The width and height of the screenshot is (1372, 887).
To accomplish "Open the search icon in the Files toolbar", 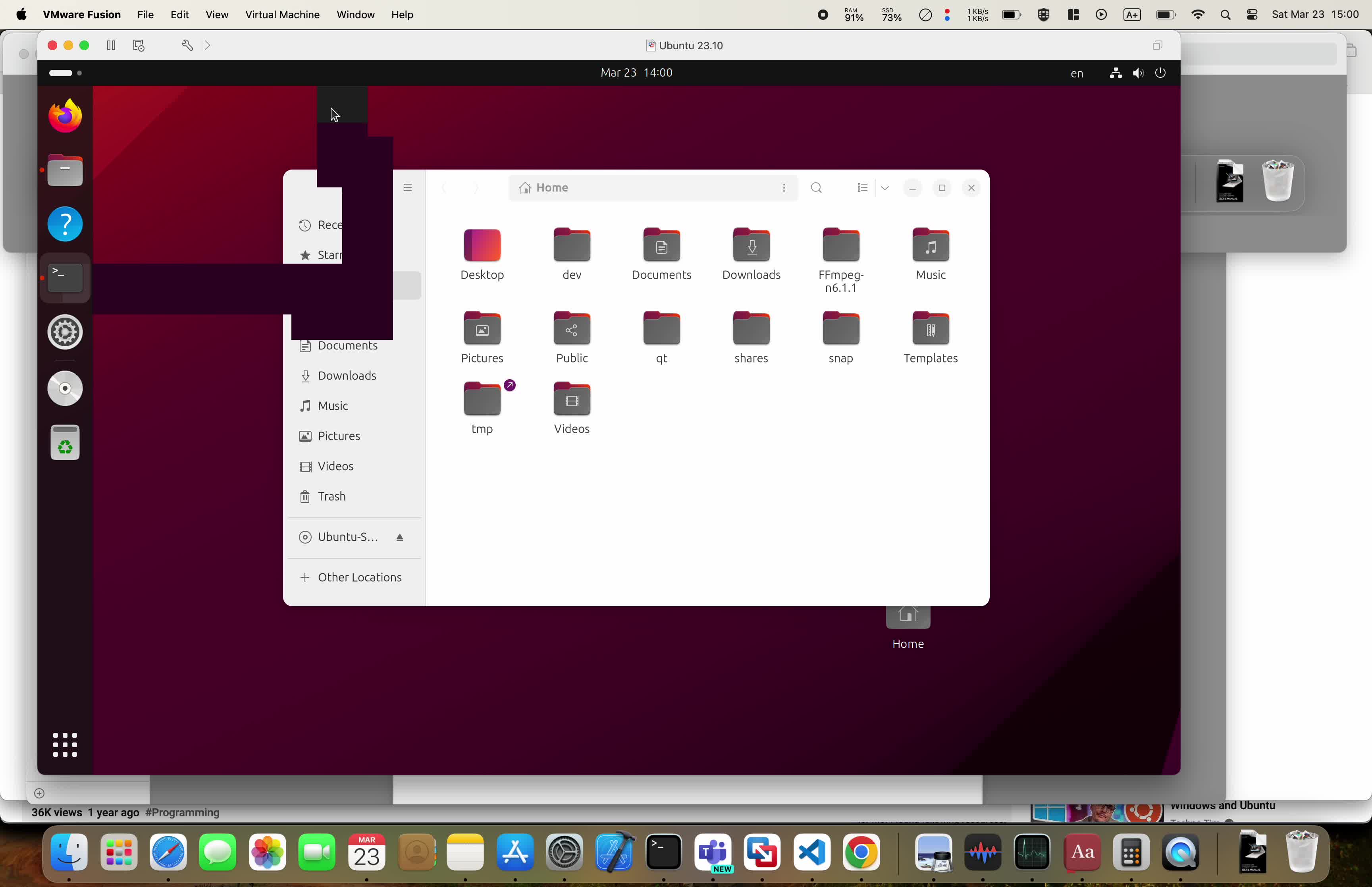I will pyautogui.click(x=816, y=187).
